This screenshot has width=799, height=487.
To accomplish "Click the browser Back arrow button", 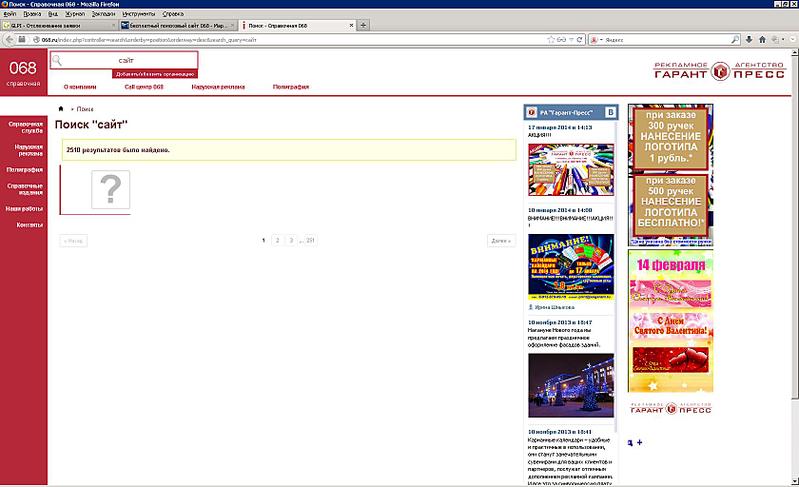I will [10, 39].
